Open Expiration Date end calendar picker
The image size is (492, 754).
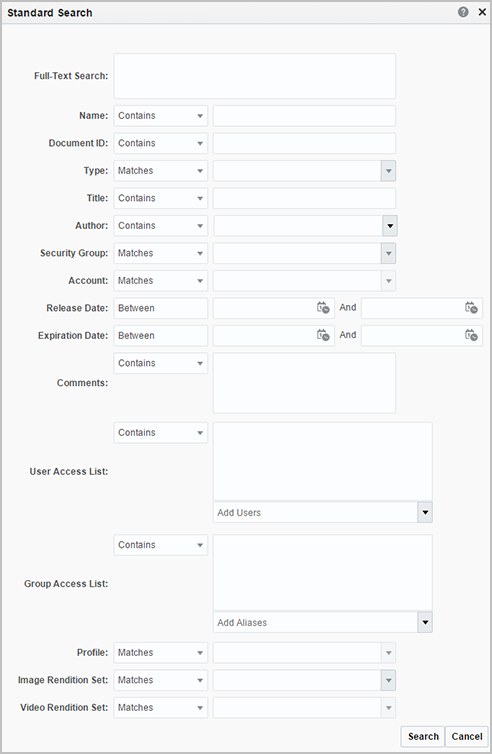(471, 335)
